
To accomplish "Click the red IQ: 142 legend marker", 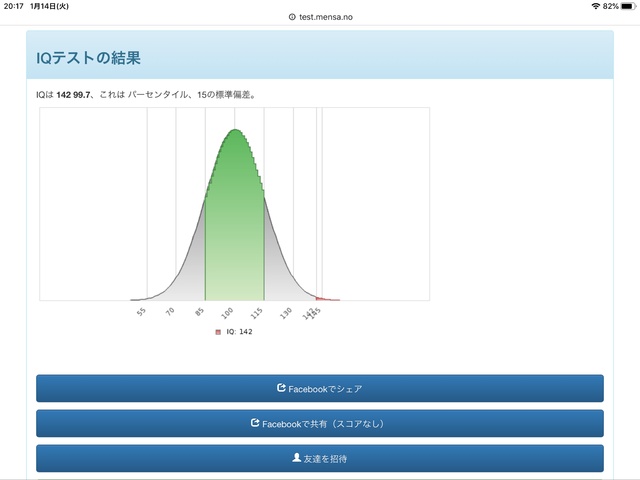I will 218,332.
